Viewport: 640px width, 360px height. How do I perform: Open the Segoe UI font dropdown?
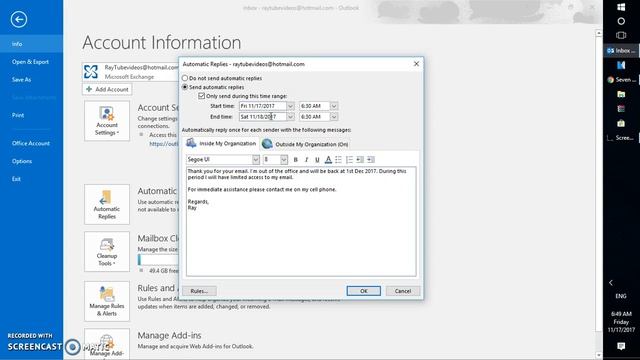pyautogui.click(x=256, y=160)
